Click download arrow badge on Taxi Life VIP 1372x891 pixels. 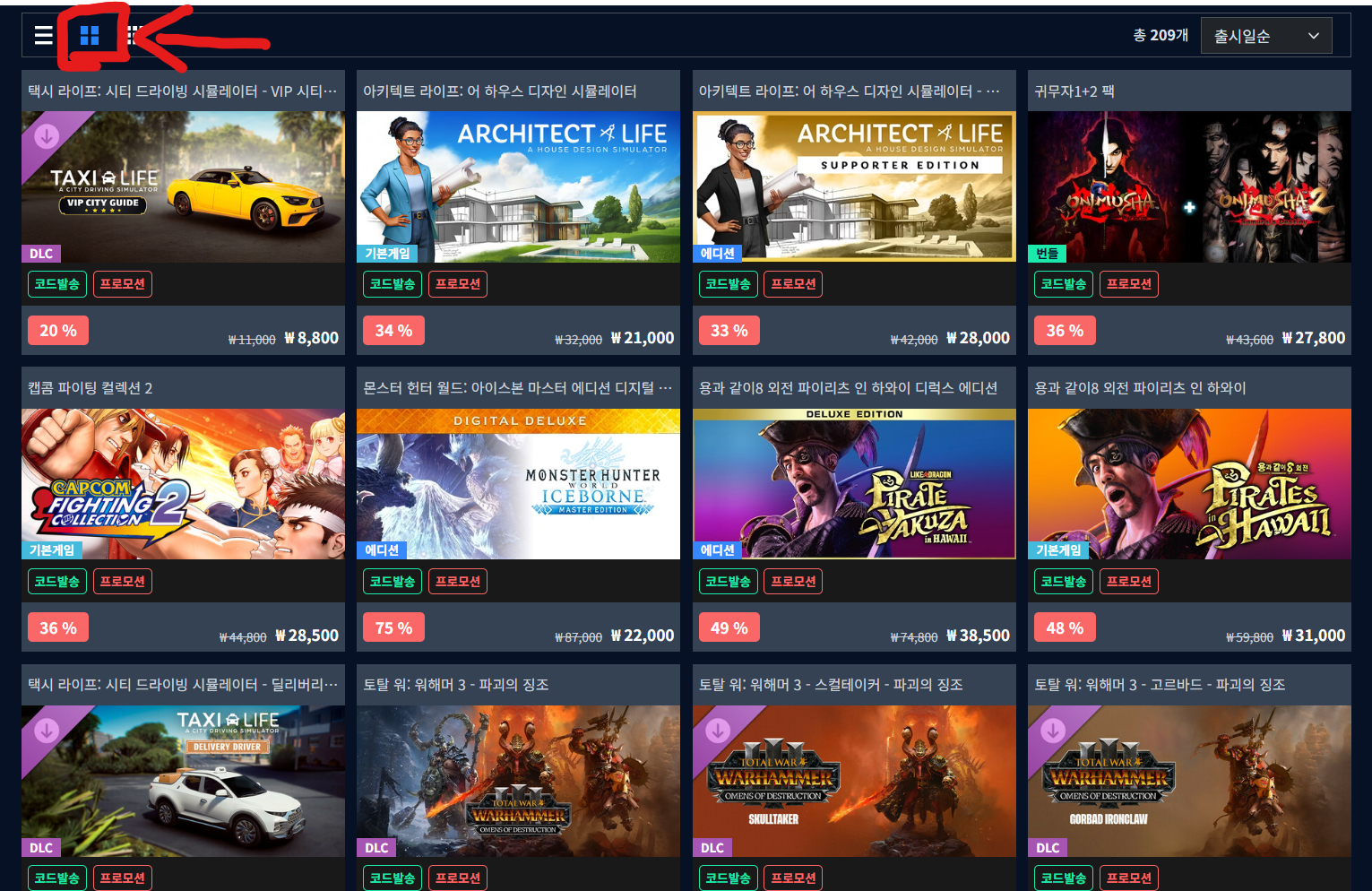pyautogui.click(x=47, y=136)
